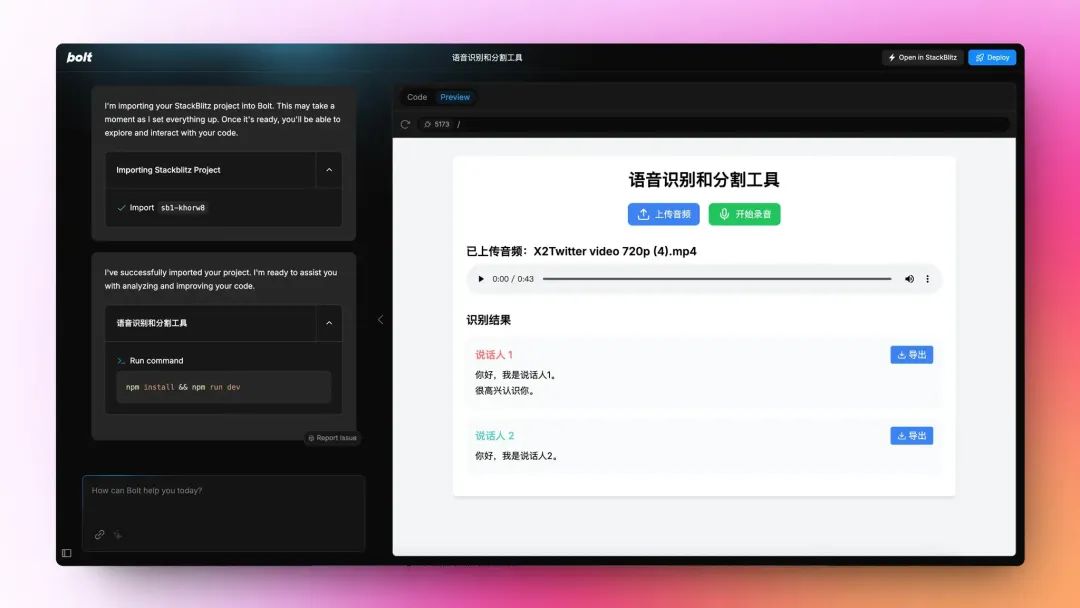
Task: Export 说话人 2 results
Action: coord(911,436)
